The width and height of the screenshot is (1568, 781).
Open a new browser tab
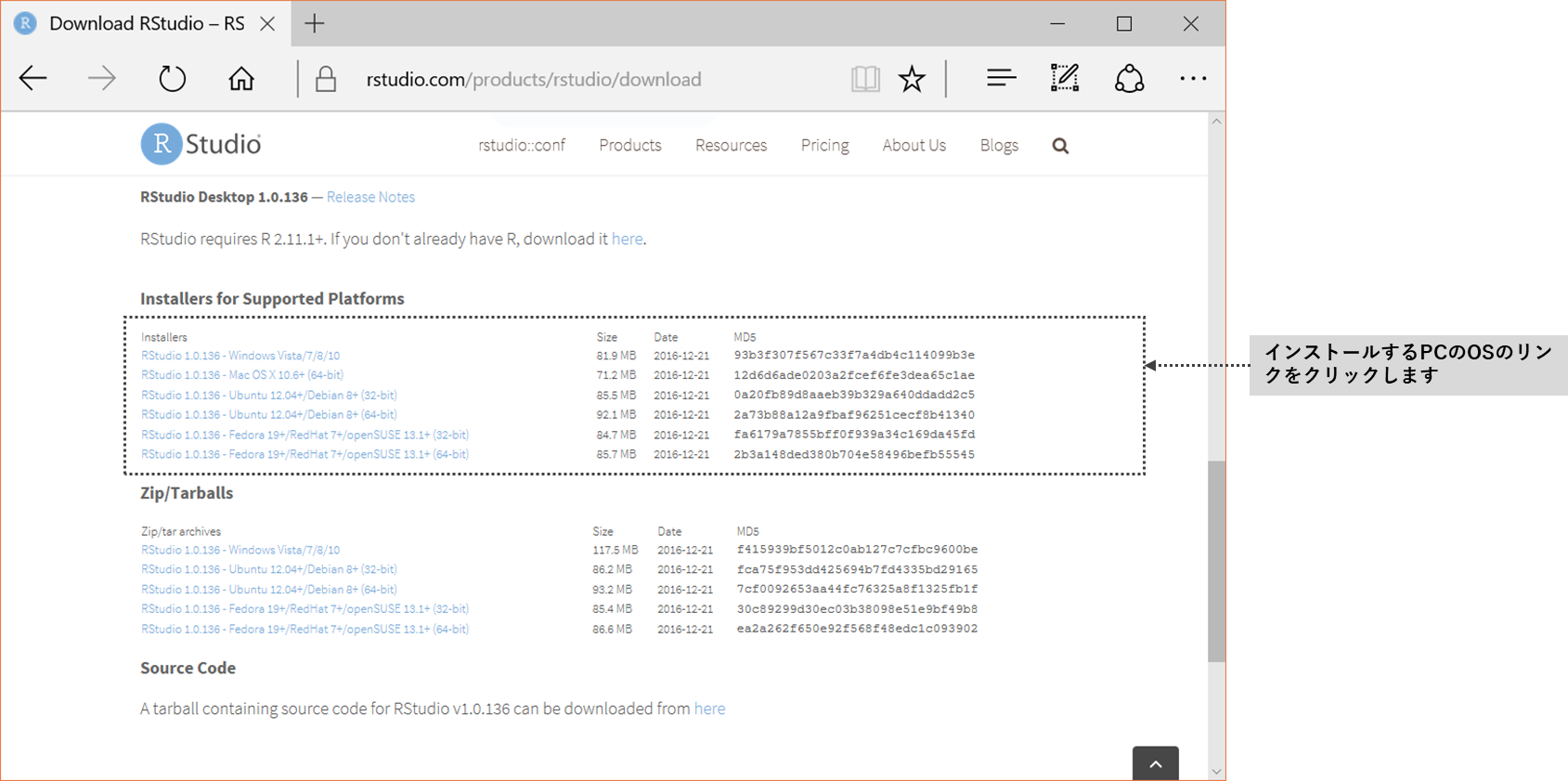(315, 24)
